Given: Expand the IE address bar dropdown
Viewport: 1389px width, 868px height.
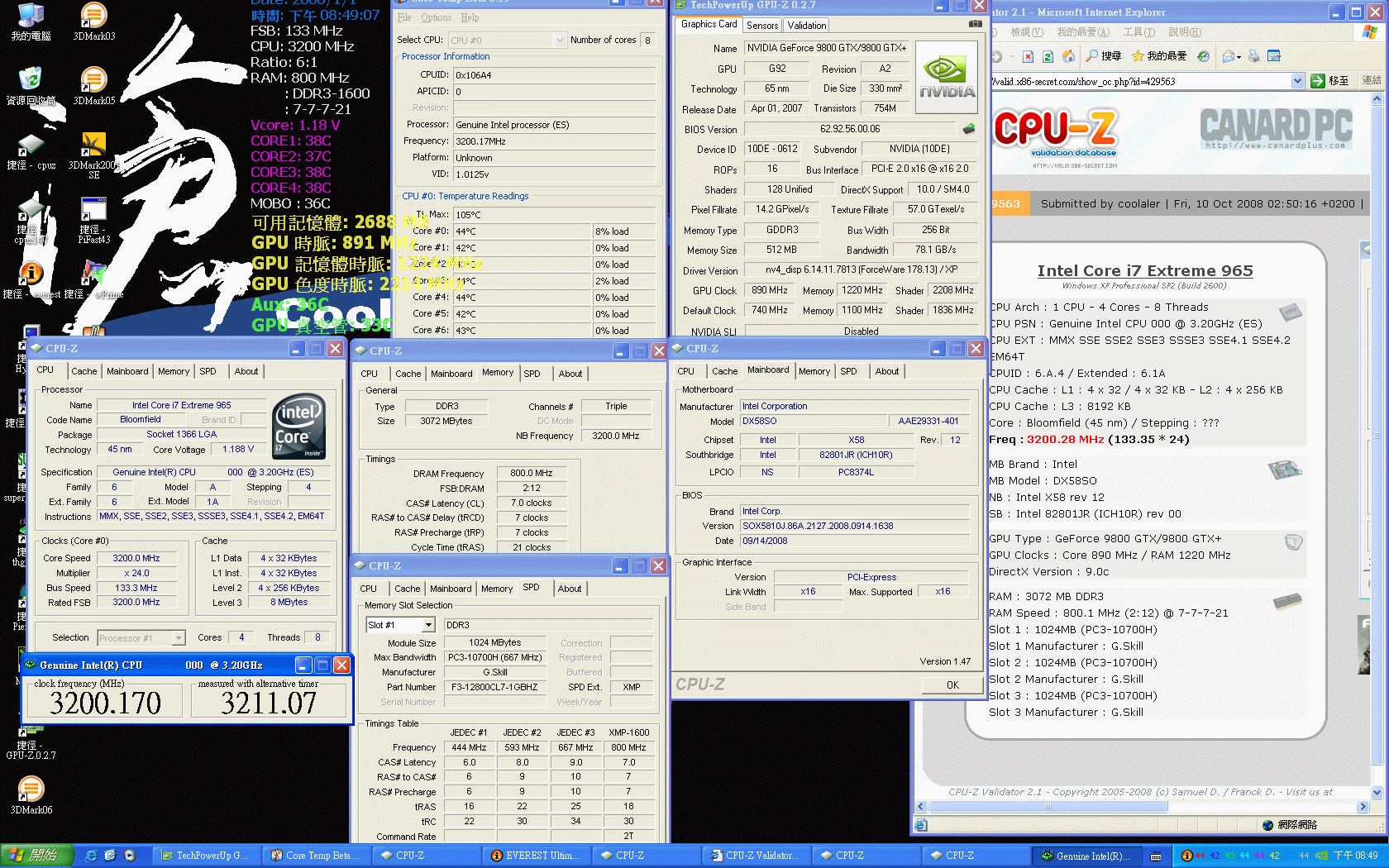Looking at the screenshot, I should 1297,81.
